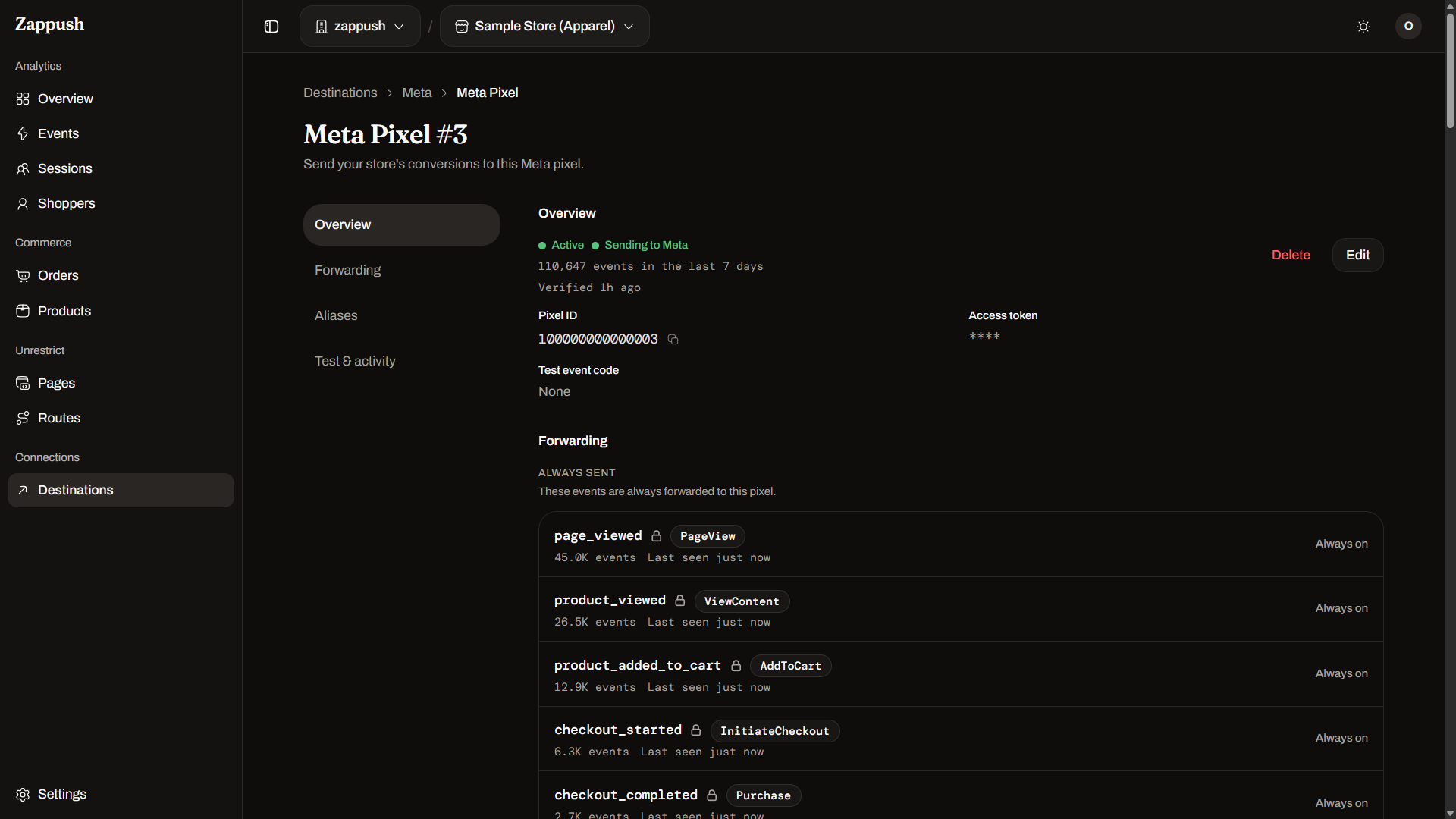Switch to the Test & activity tab
Screen dimensions: 1456x819
[x=402, y=361]
